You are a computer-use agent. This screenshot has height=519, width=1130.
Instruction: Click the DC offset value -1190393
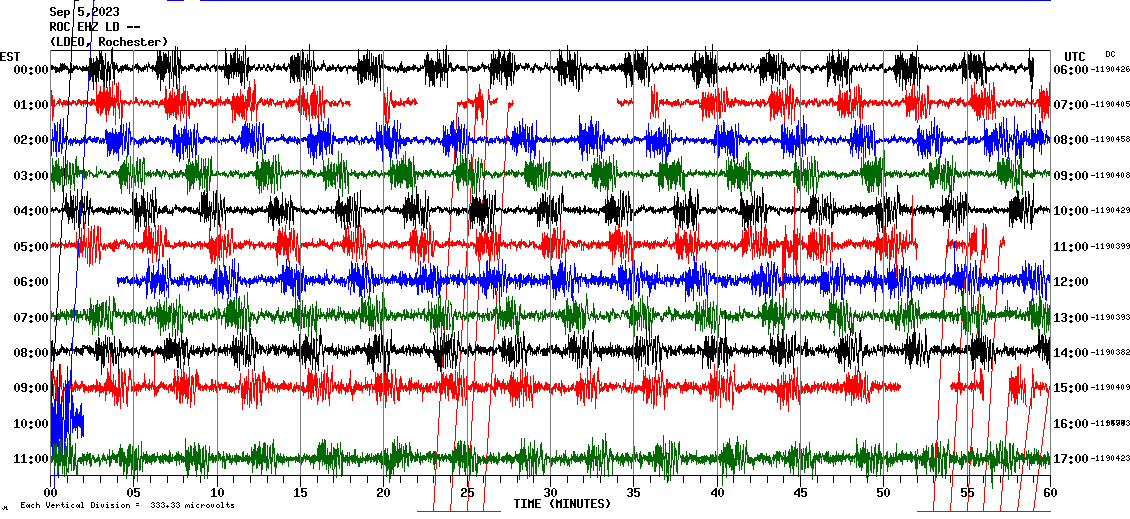pos(1109,317)
